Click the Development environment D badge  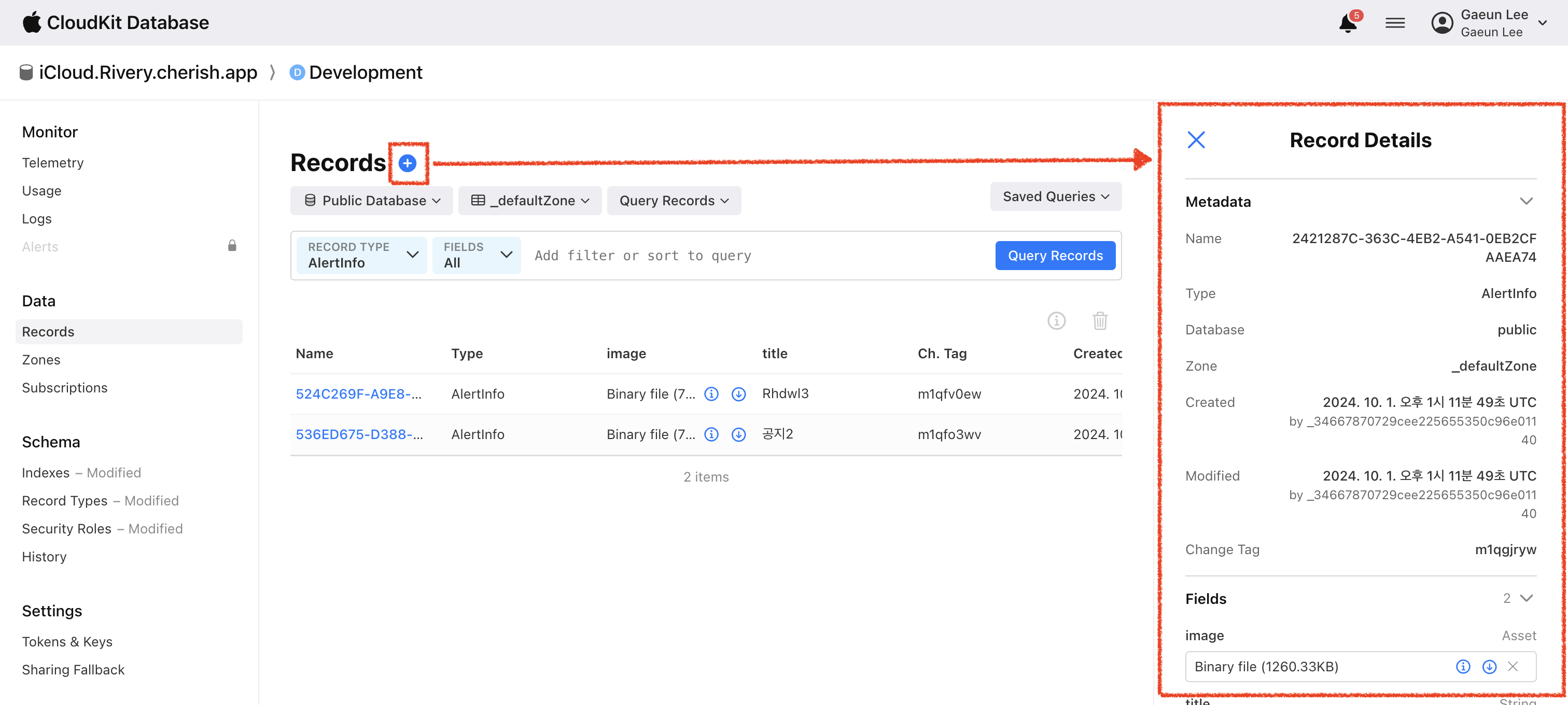pyautogui.click(x=297, y=73)
